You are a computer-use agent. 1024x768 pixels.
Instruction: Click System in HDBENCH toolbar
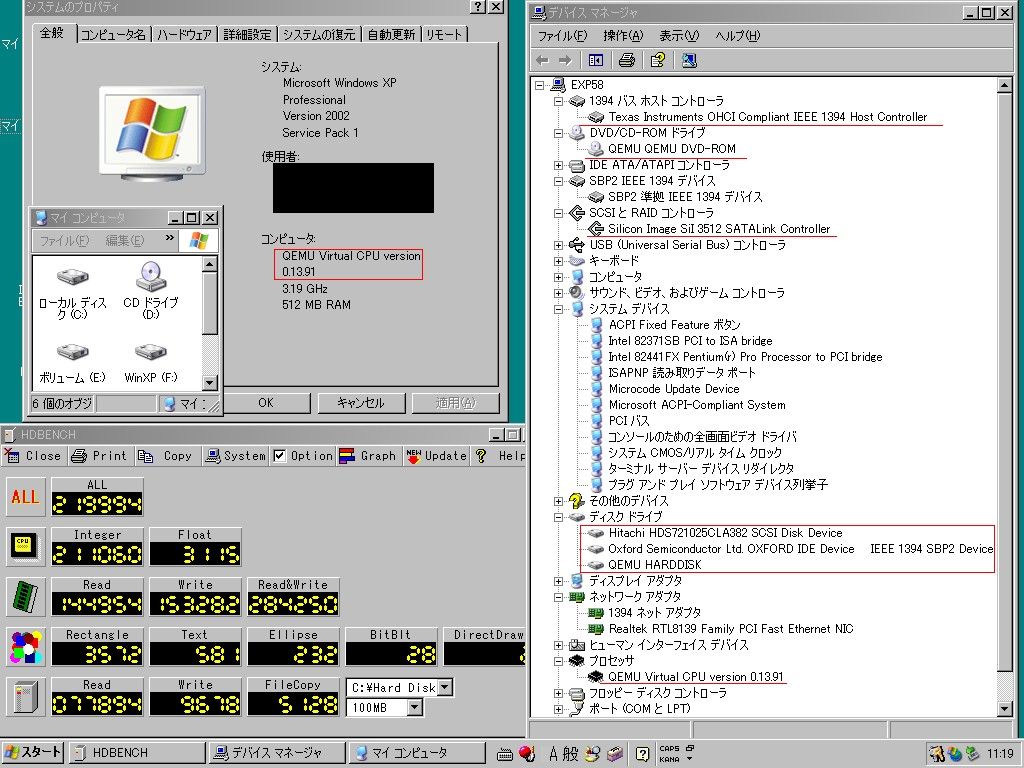235,456
